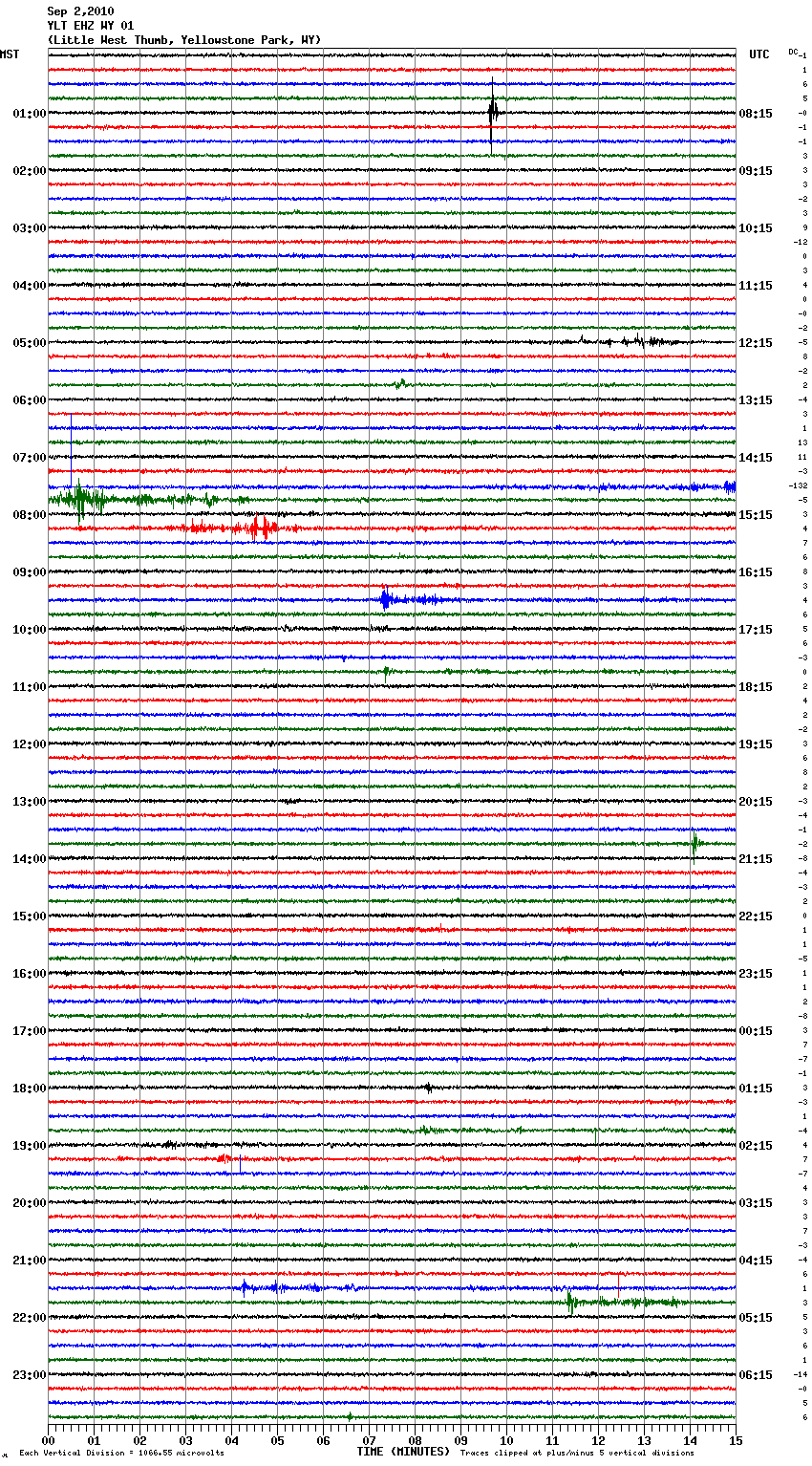Click the "06:15" UTC time label

pos(756,1375)
